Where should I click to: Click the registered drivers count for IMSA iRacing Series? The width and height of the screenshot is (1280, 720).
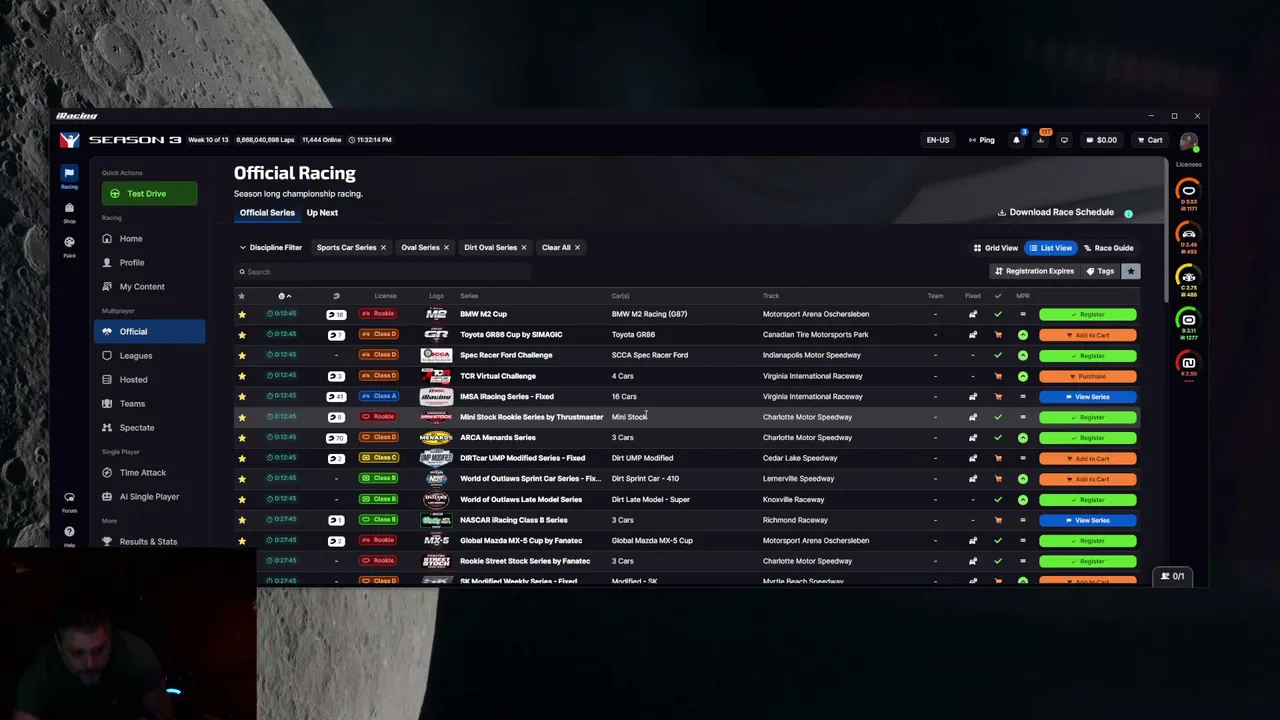click(336, 396)
